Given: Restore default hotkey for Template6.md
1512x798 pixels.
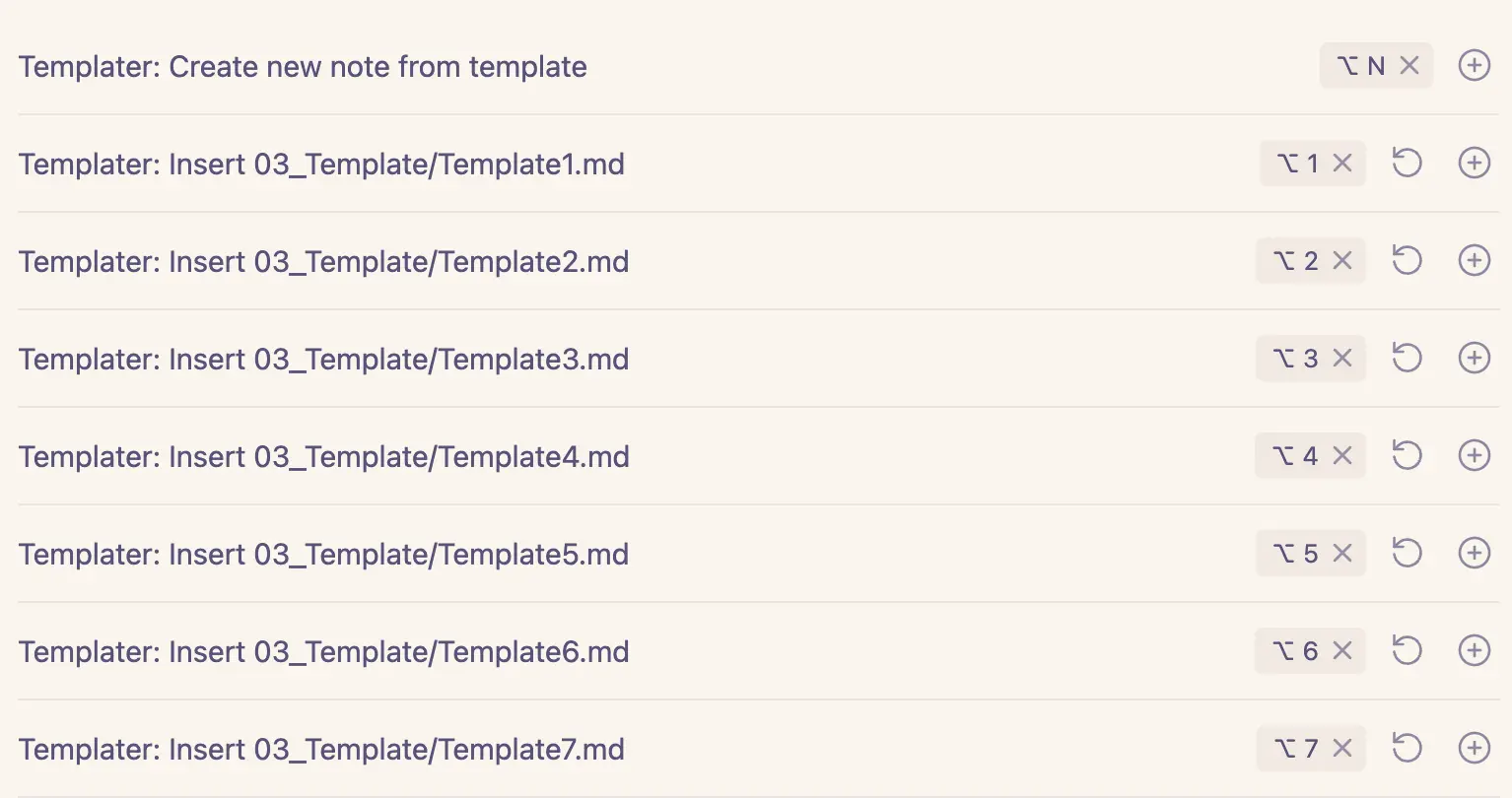Looking at the screenshot, I should pyautogui.click(x=1407, y=650).
